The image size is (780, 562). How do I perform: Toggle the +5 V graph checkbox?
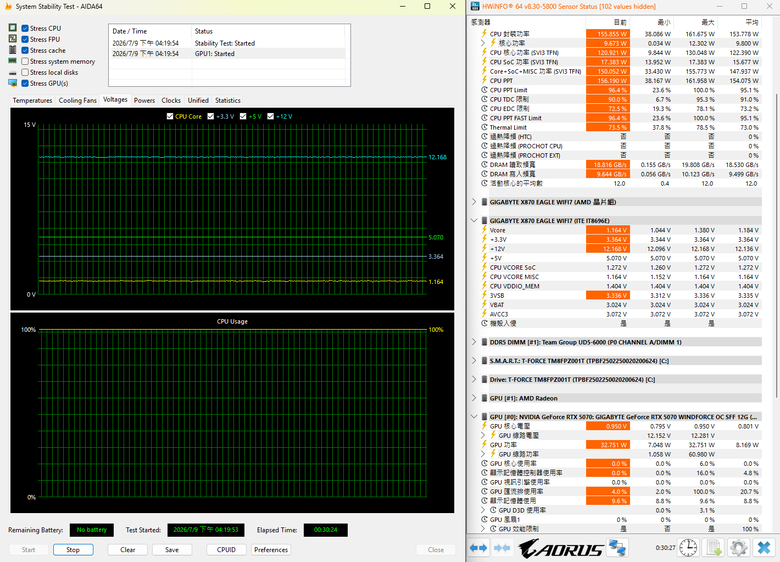pyautogui.click(x=243, y=116)
